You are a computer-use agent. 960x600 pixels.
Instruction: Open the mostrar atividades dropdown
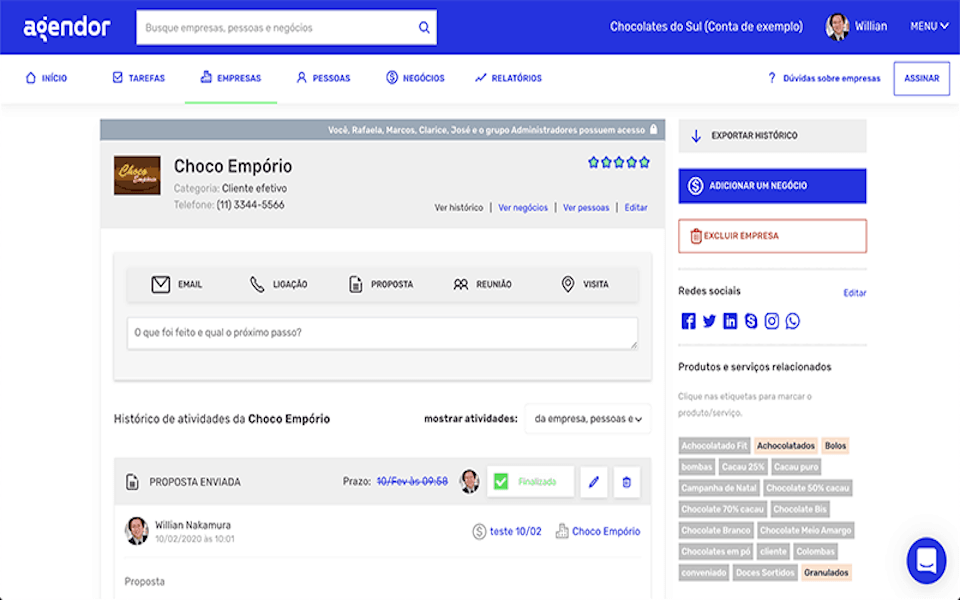point(588,419)
